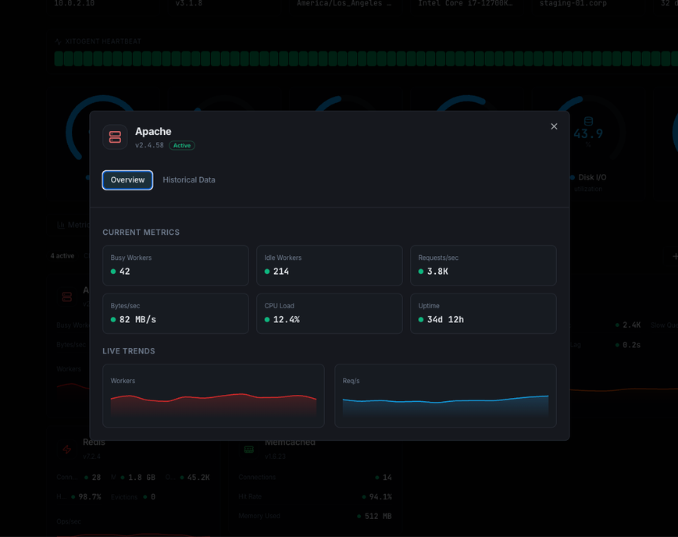Click the Req/s live trend chart
Screen dimensions: 678x537
click(x=445, y=396)
